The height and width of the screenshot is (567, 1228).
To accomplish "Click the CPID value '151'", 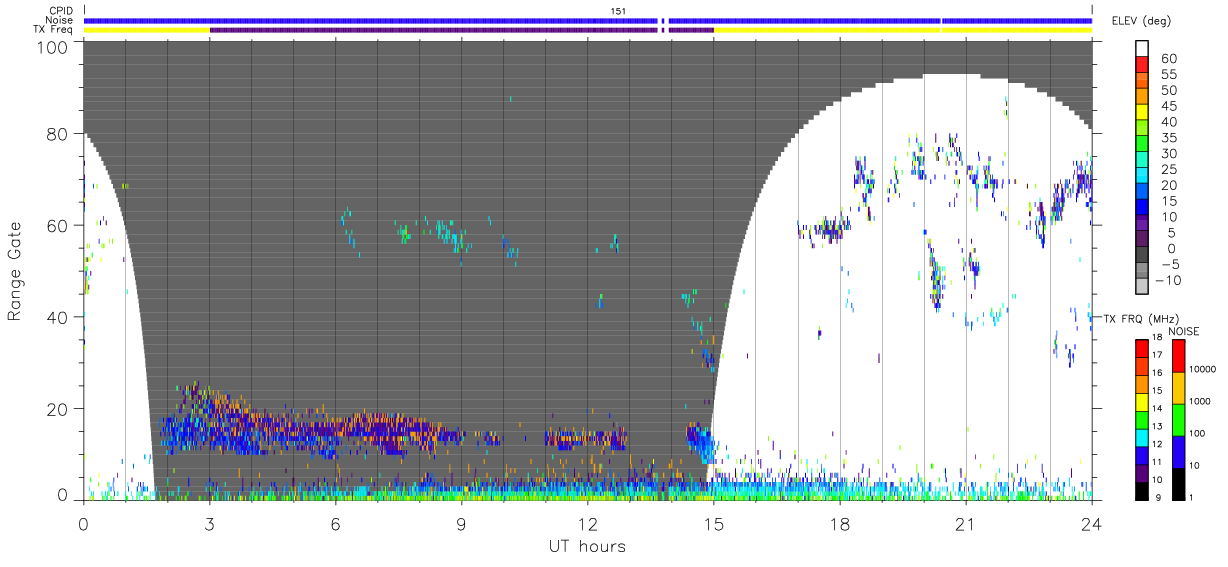I will [619, 11].
